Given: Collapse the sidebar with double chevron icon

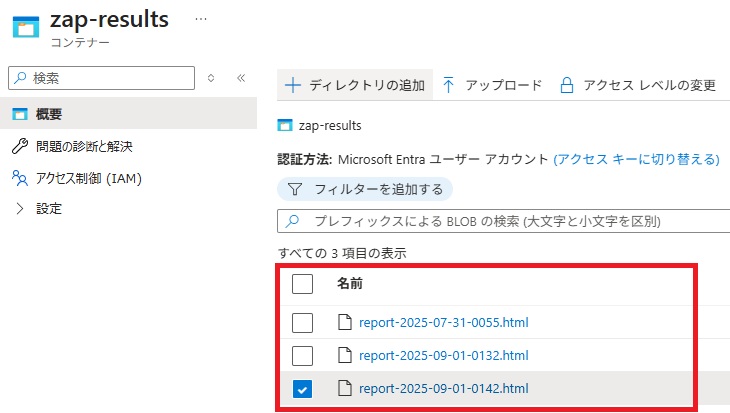Looking at the screenshot, I should [x=240, y=78].
